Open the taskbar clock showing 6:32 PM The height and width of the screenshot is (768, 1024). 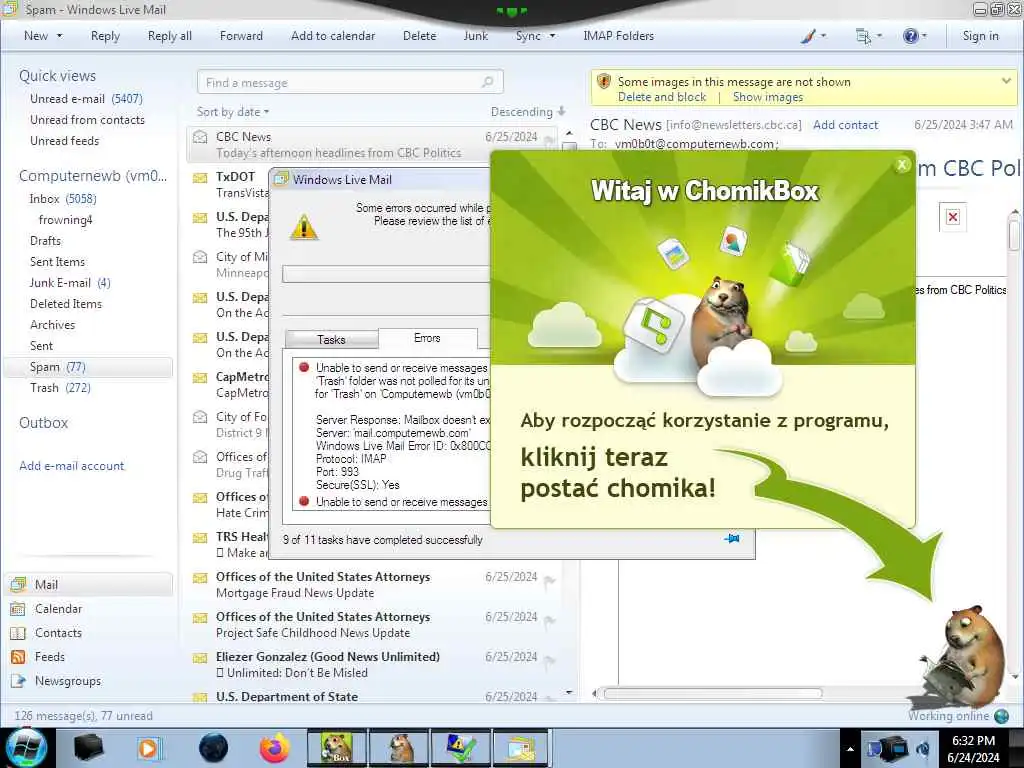[x=973, y=749]
